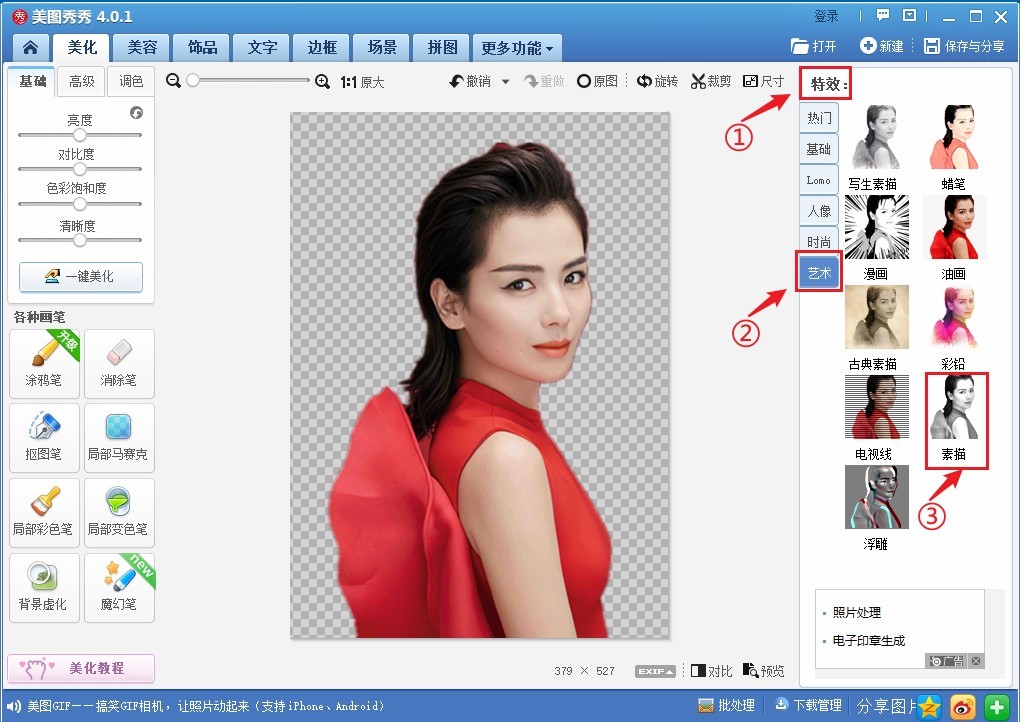The image size is (1020, 722).
Task: Open the 电子印章生成 ad link
Action: (x=869, y=641)
